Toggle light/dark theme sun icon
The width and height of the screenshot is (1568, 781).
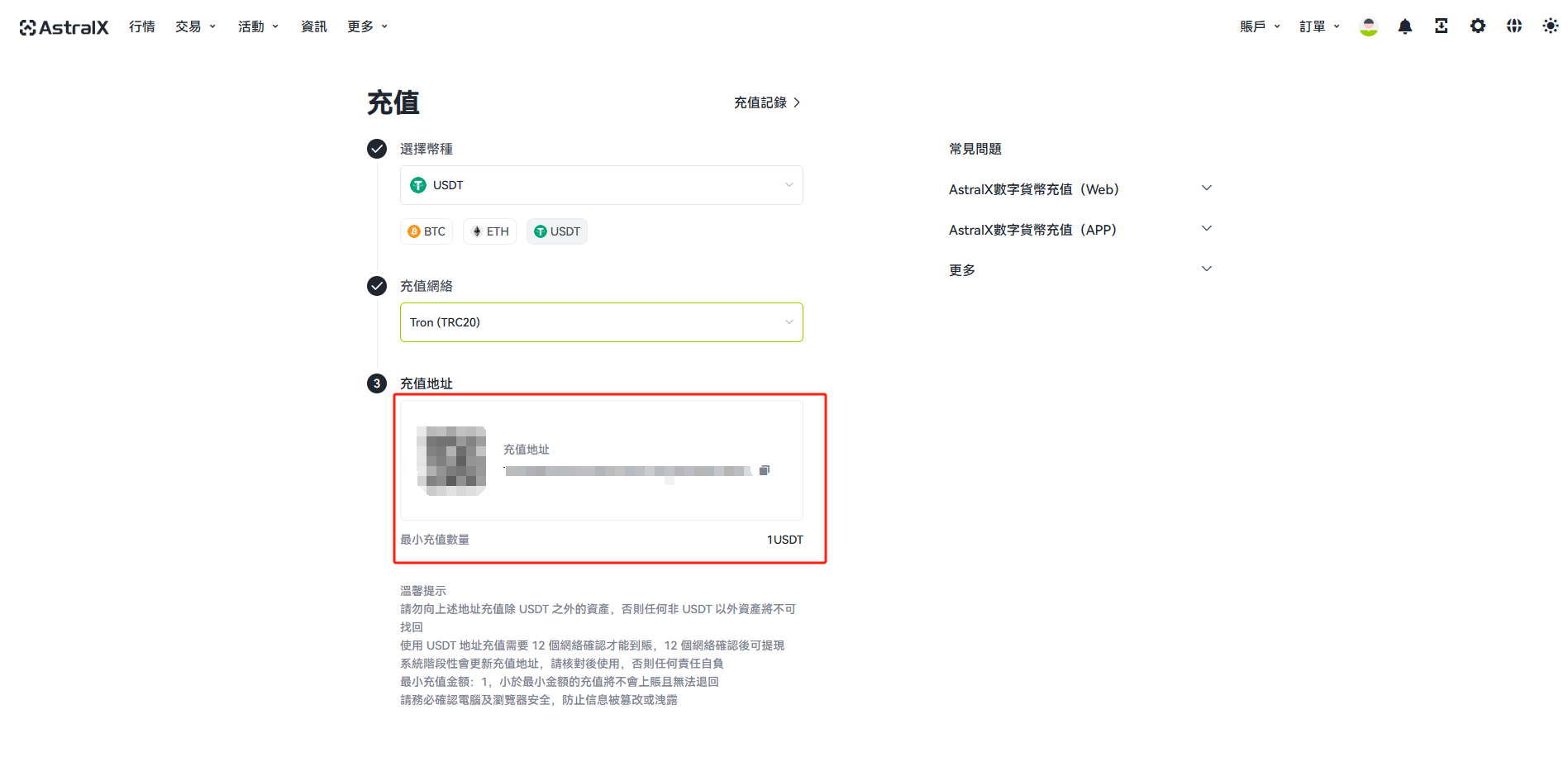(1550, 26)
